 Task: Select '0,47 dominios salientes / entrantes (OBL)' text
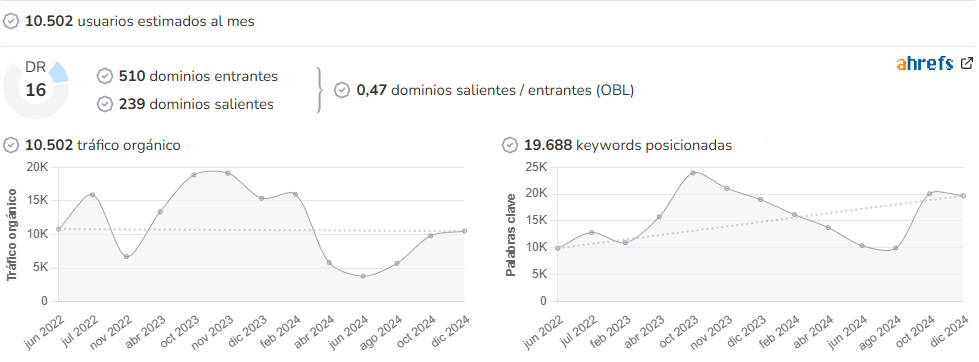[495, 90]
